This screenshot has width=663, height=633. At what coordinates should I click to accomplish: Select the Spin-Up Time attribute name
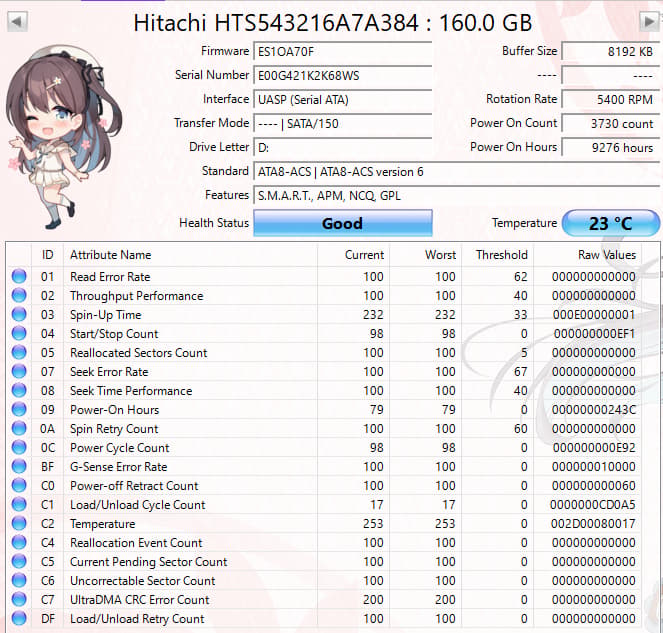[x=106, y=315]
